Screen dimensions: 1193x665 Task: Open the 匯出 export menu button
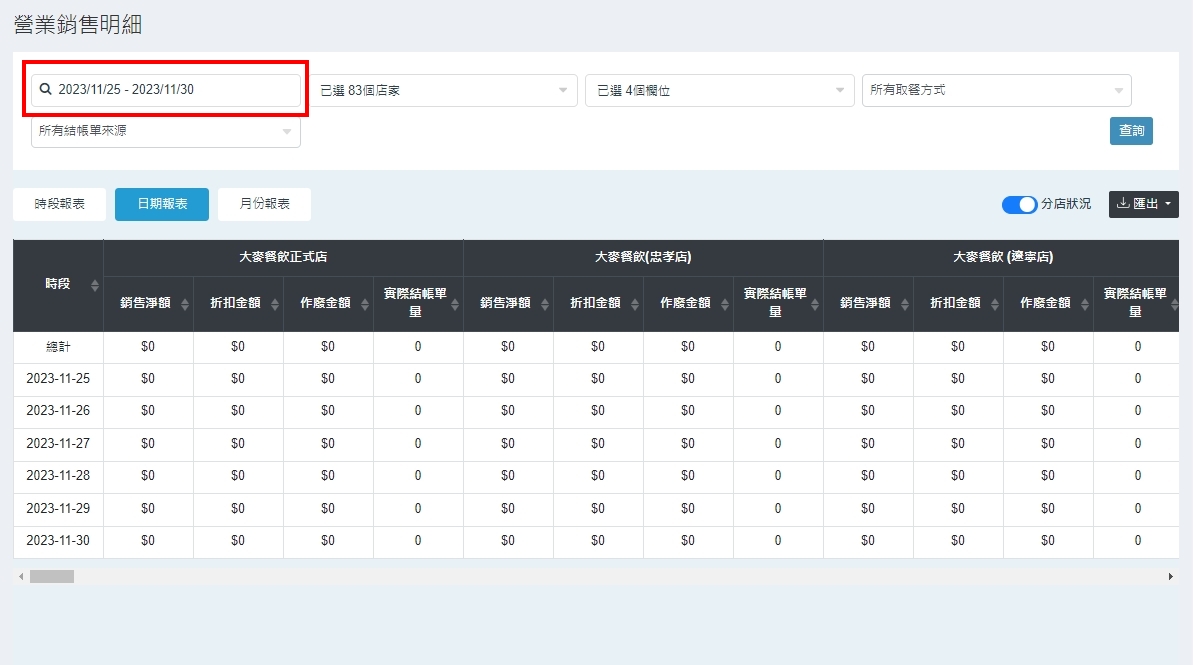pos(1143,204)
